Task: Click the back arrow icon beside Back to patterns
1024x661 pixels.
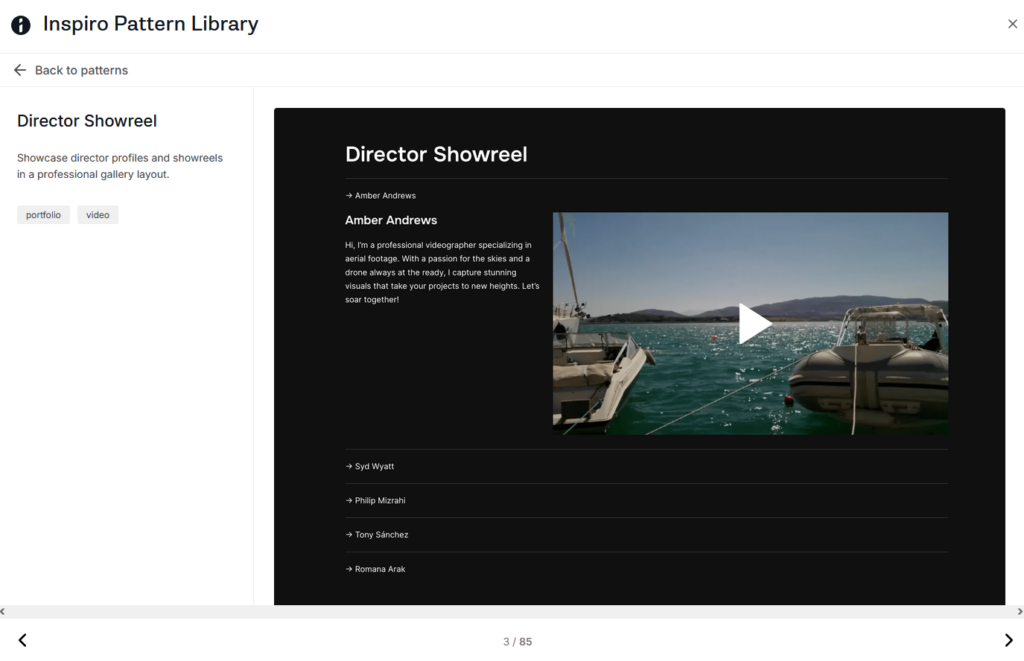Action: click(20, 70)
